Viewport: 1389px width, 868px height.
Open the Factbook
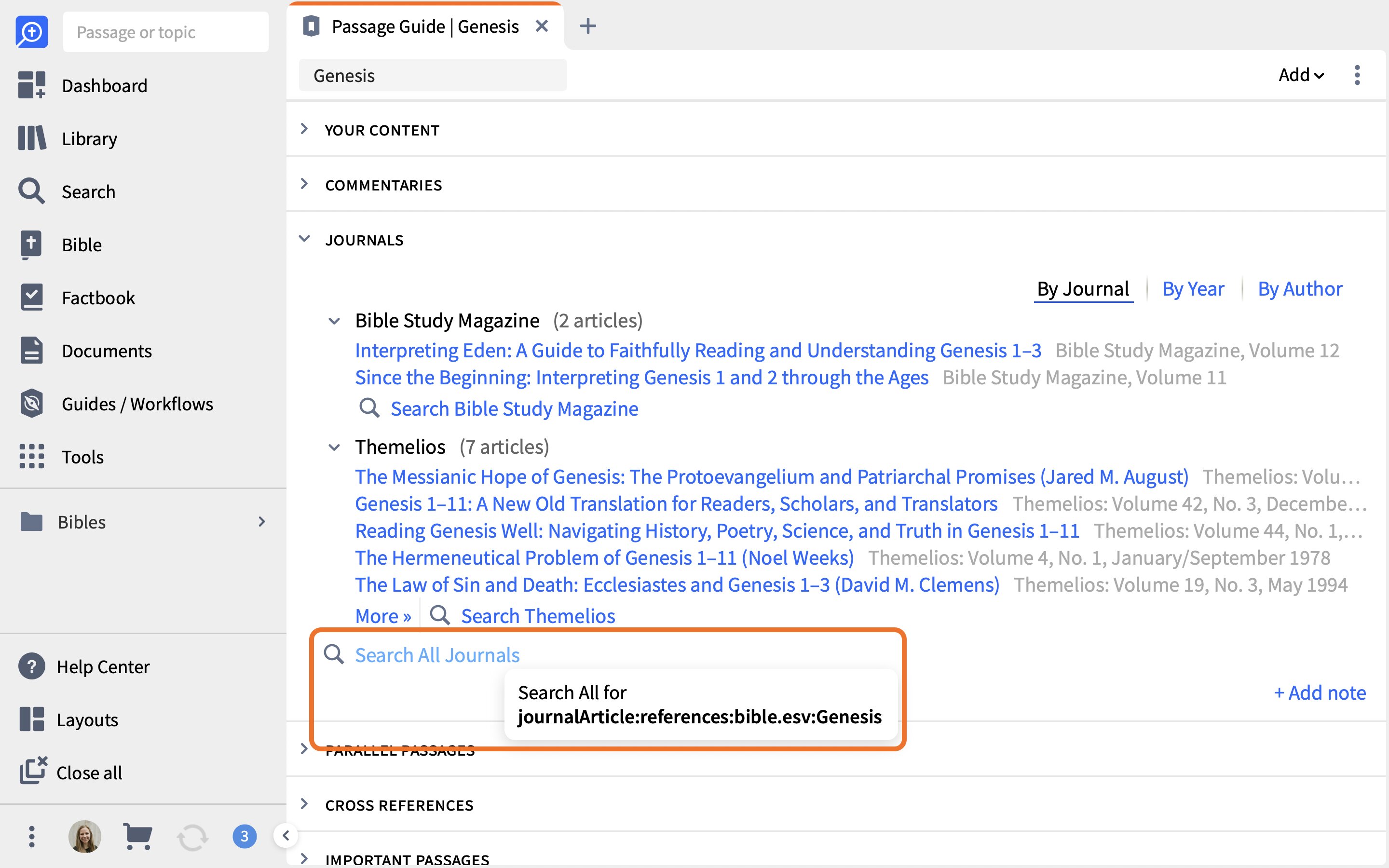pos(77,298)
